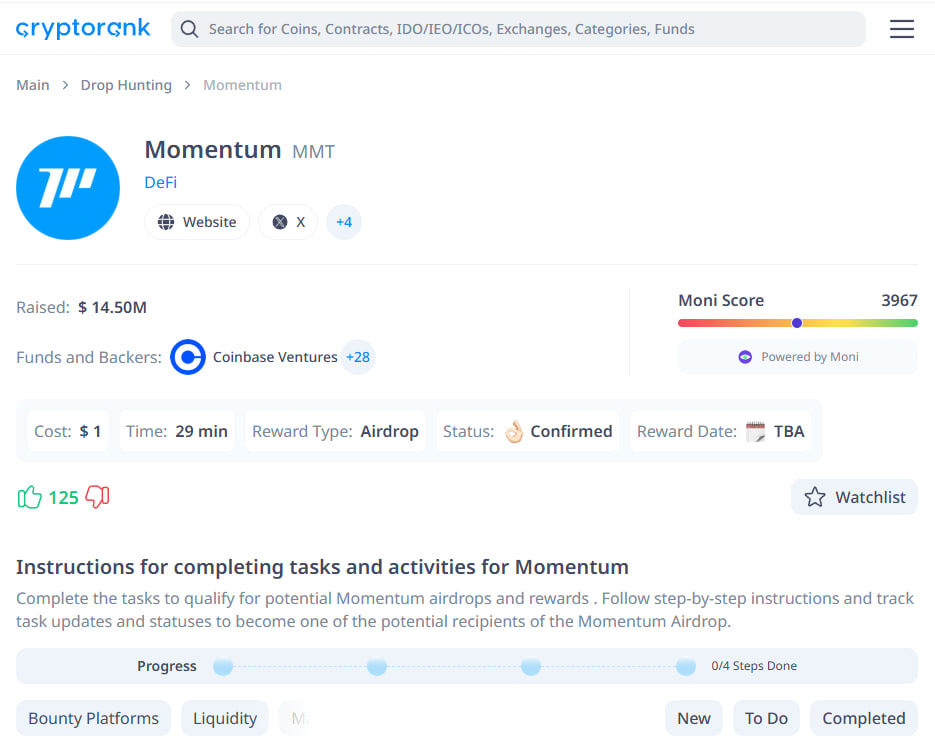Filter tasks by To Do
935x745 pixels.
tap(766, 718)
